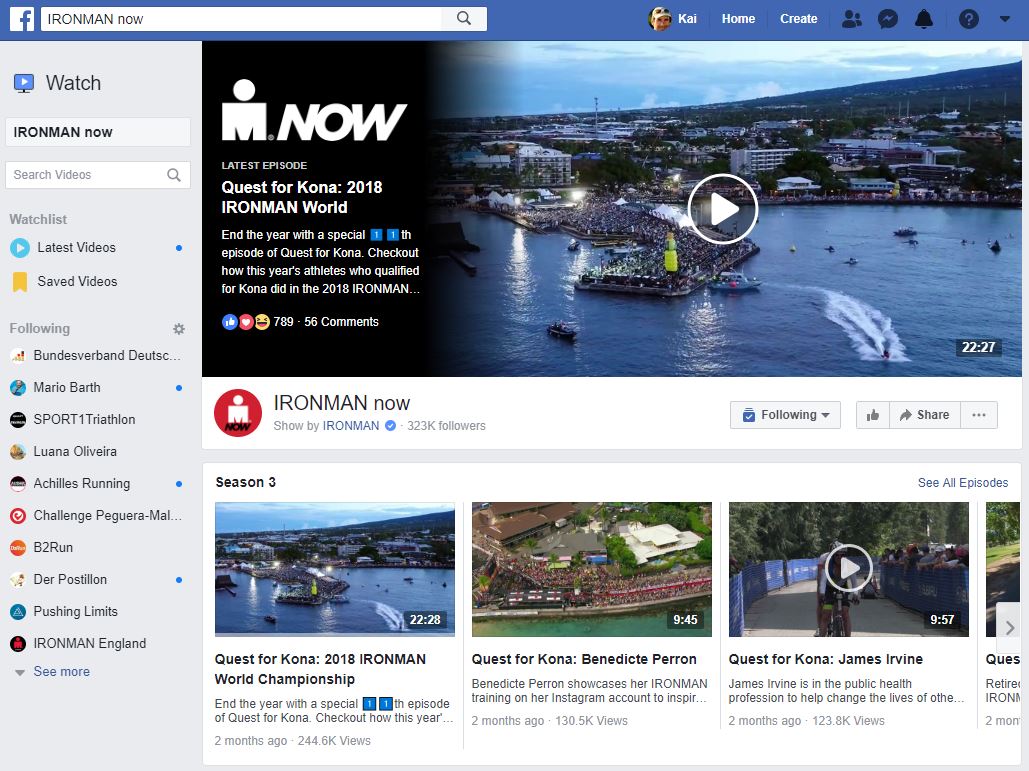Click IRONMAN England page icon

click(18, 644)
